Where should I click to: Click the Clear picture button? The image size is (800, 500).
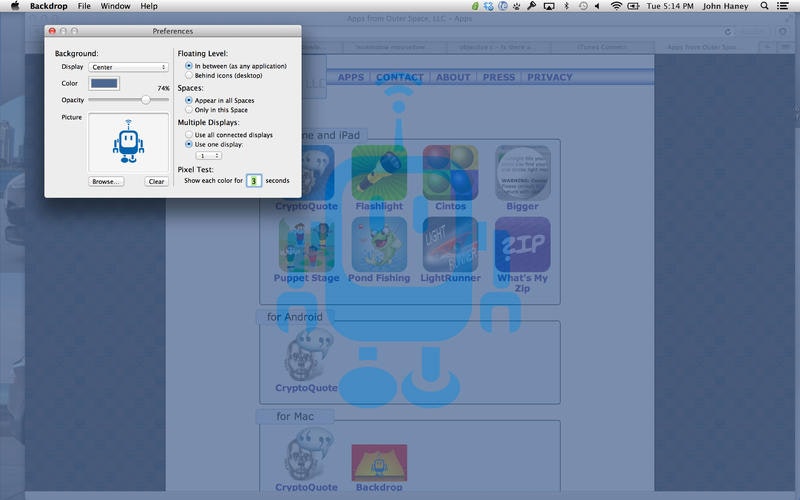156,182
